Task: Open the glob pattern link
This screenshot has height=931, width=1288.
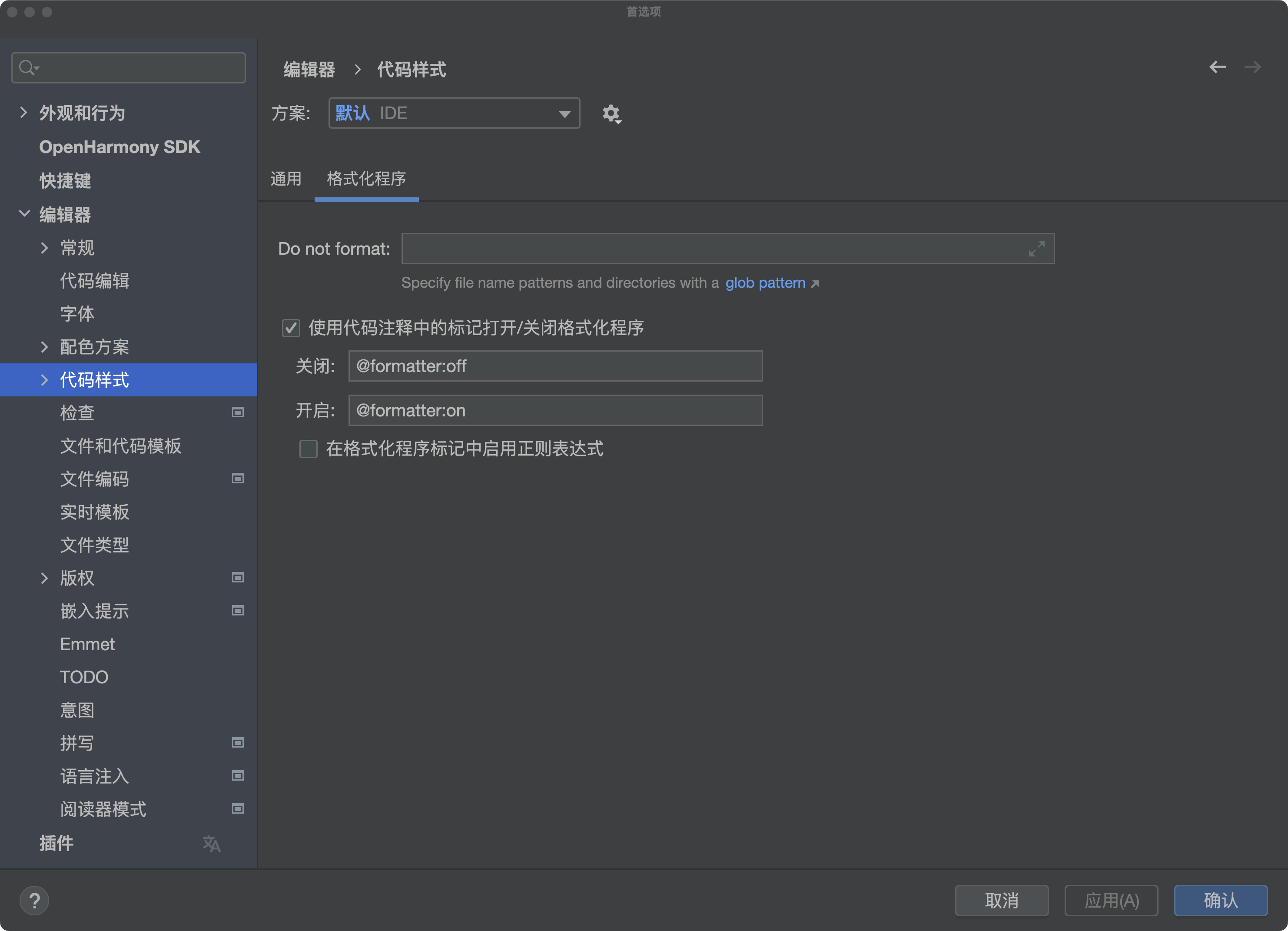Action: click(765, 283)
